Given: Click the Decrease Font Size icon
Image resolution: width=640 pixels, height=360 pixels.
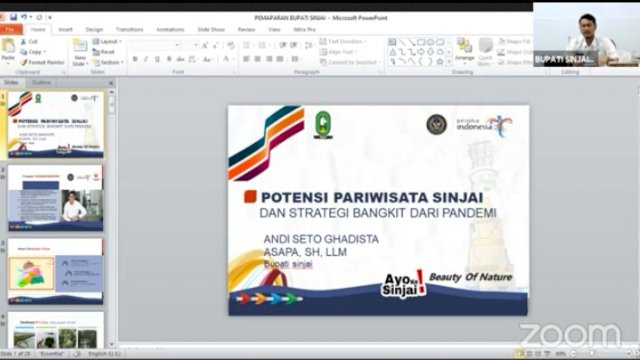Looking at the screenshot, I should pos(215,45).
